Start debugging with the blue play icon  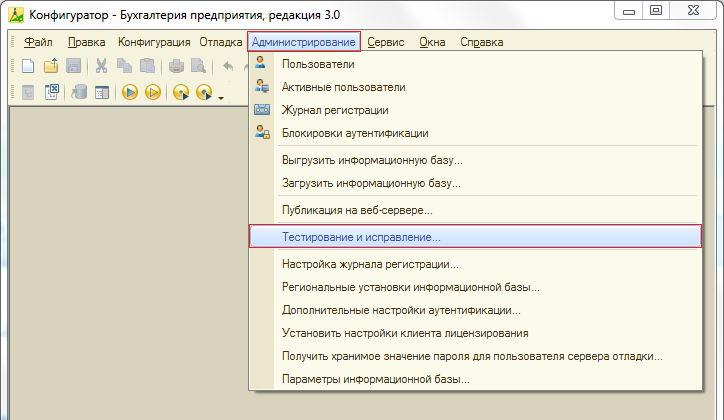[x=130, y=92]
